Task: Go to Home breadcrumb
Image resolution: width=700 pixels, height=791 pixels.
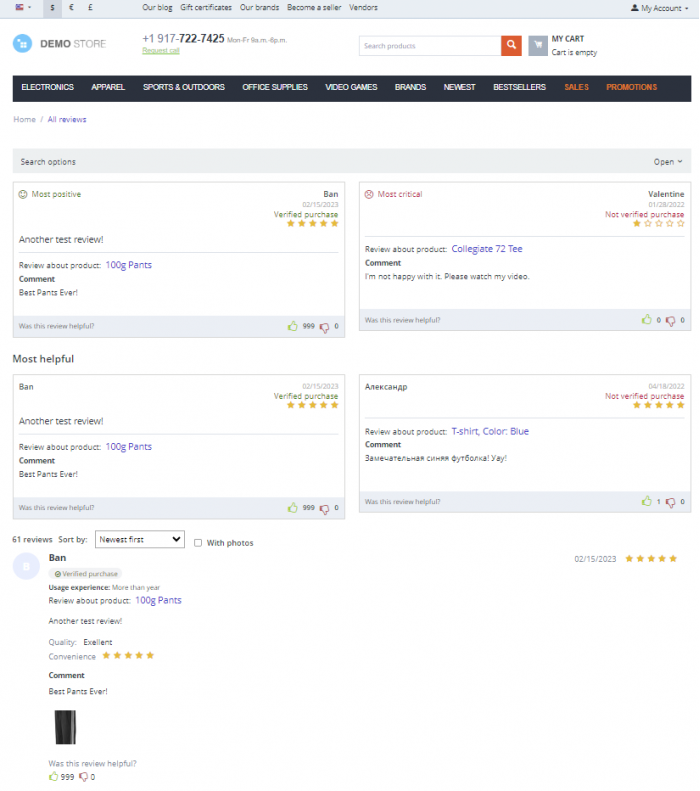Action: pos(24,120)
